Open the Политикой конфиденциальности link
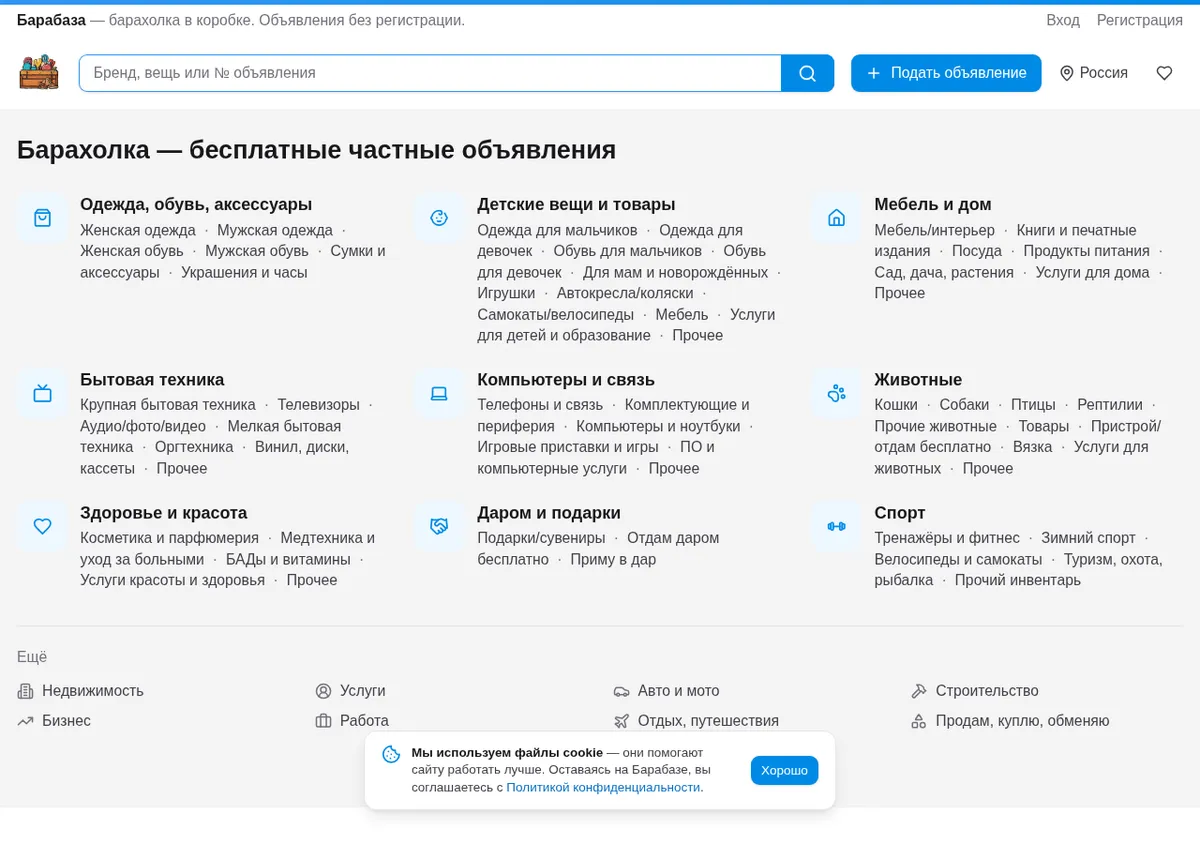 [x=603, y=787]
